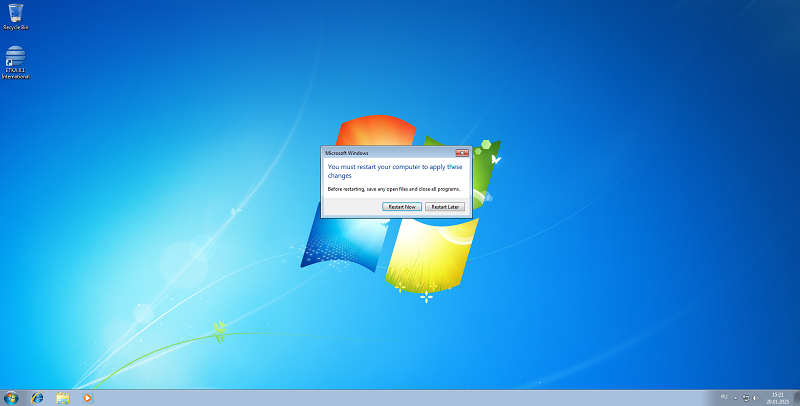Open the Windows Start menu orb
This screenshot has width=800, height=406.
pyautogui.click(x=11, y=398)
